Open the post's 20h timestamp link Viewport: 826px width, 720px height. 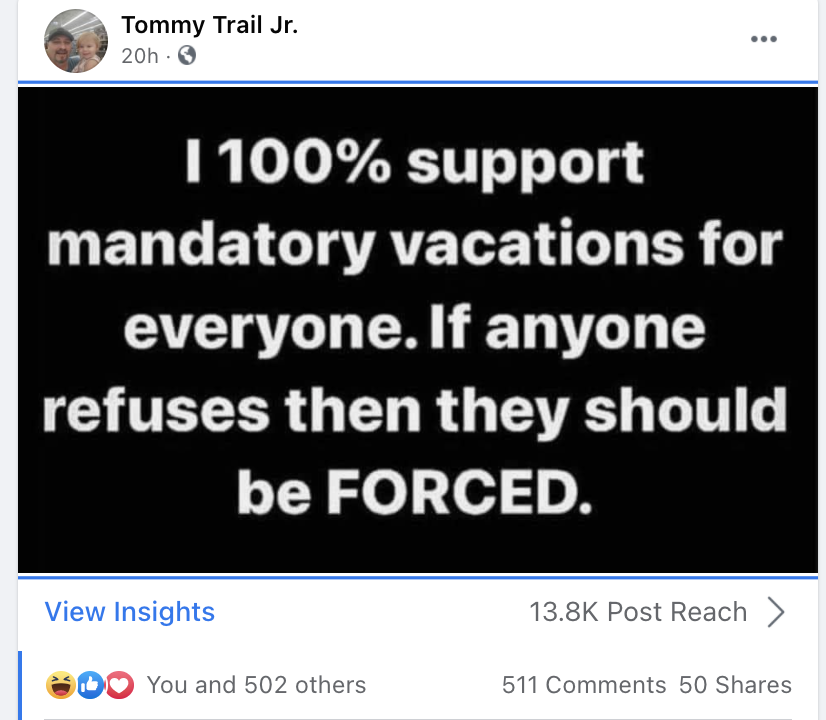click(x=140, y=57)
